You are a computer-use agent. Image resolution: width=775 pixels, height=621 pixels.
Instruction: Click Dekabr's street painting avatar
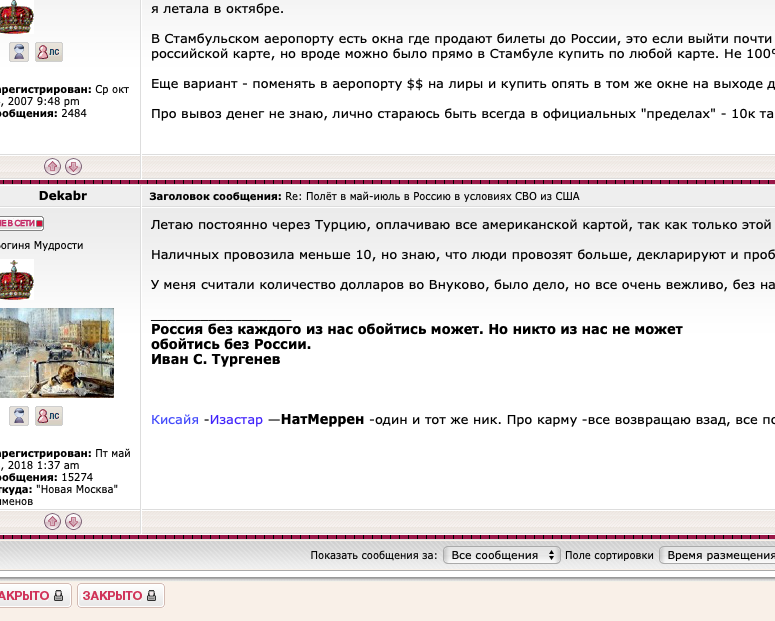(56, 352)
